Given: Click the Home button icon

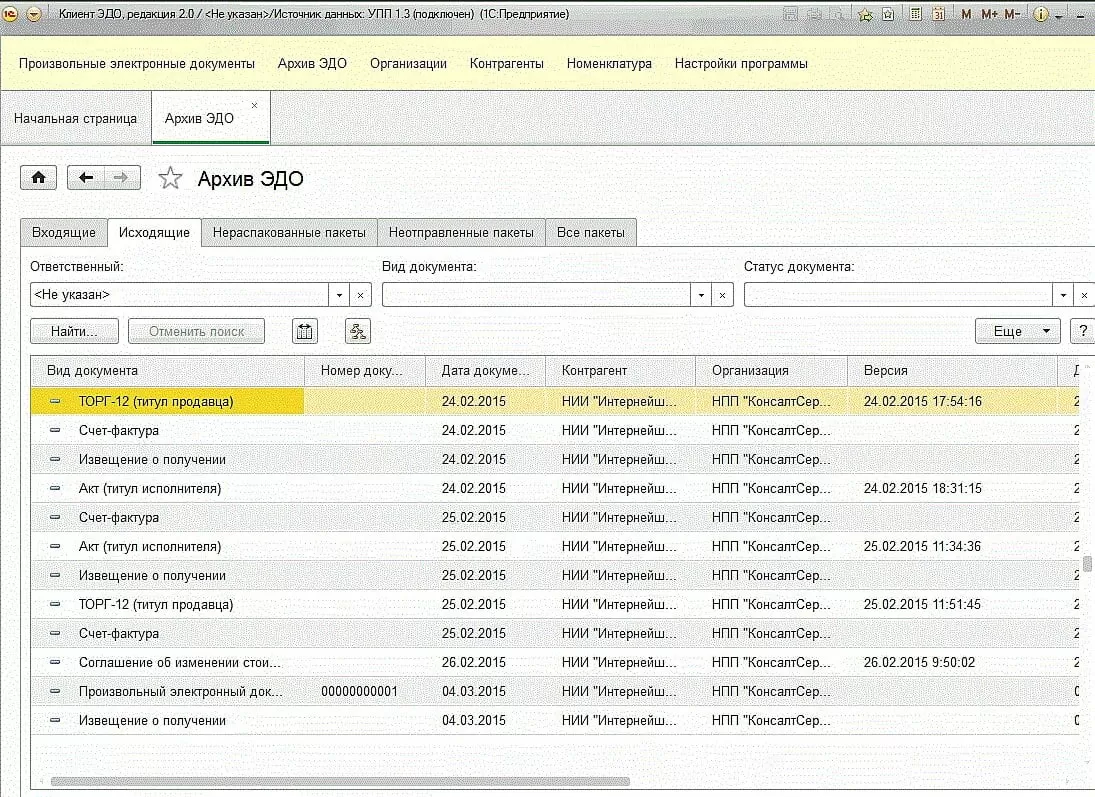Looking at the screenshot, I should [39, 178].
